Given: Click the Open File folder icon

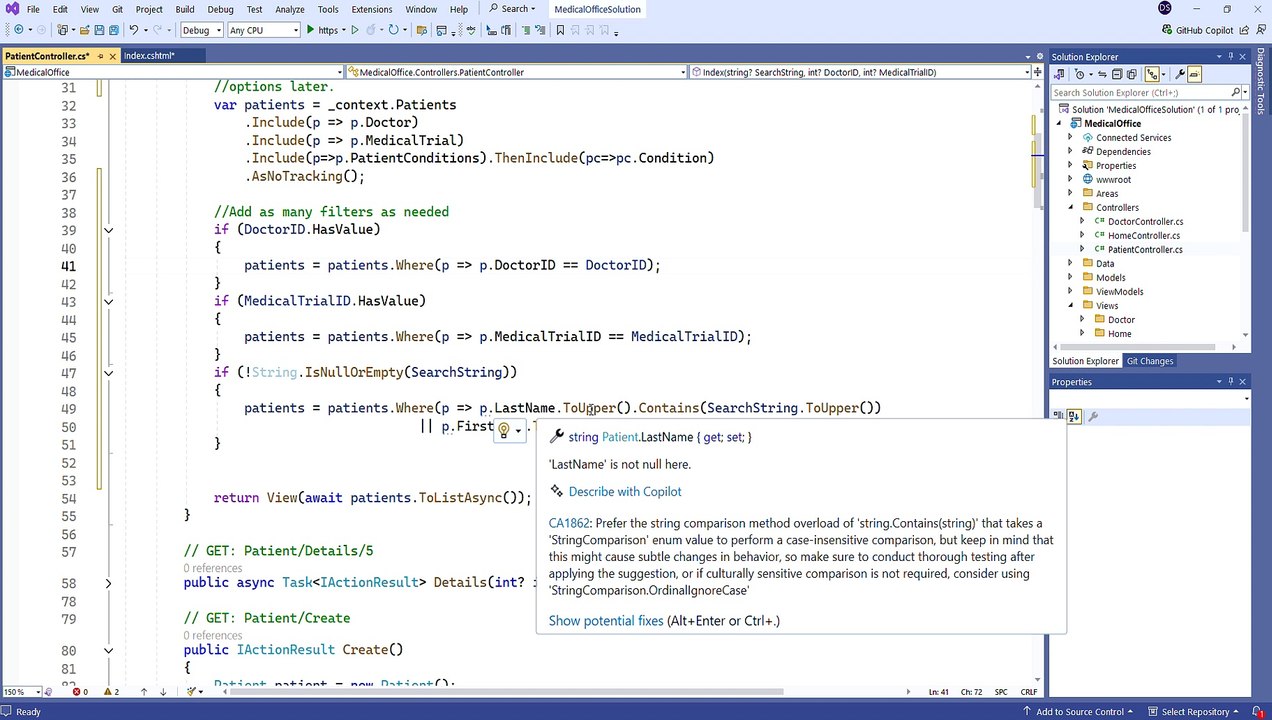Looking at the screenshot, I should pos(84,30).
